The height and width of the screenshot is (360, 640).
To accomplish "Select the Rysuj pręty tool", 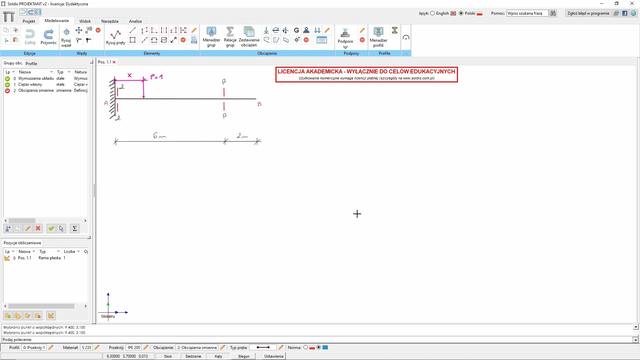I will (x=116, y=37).
